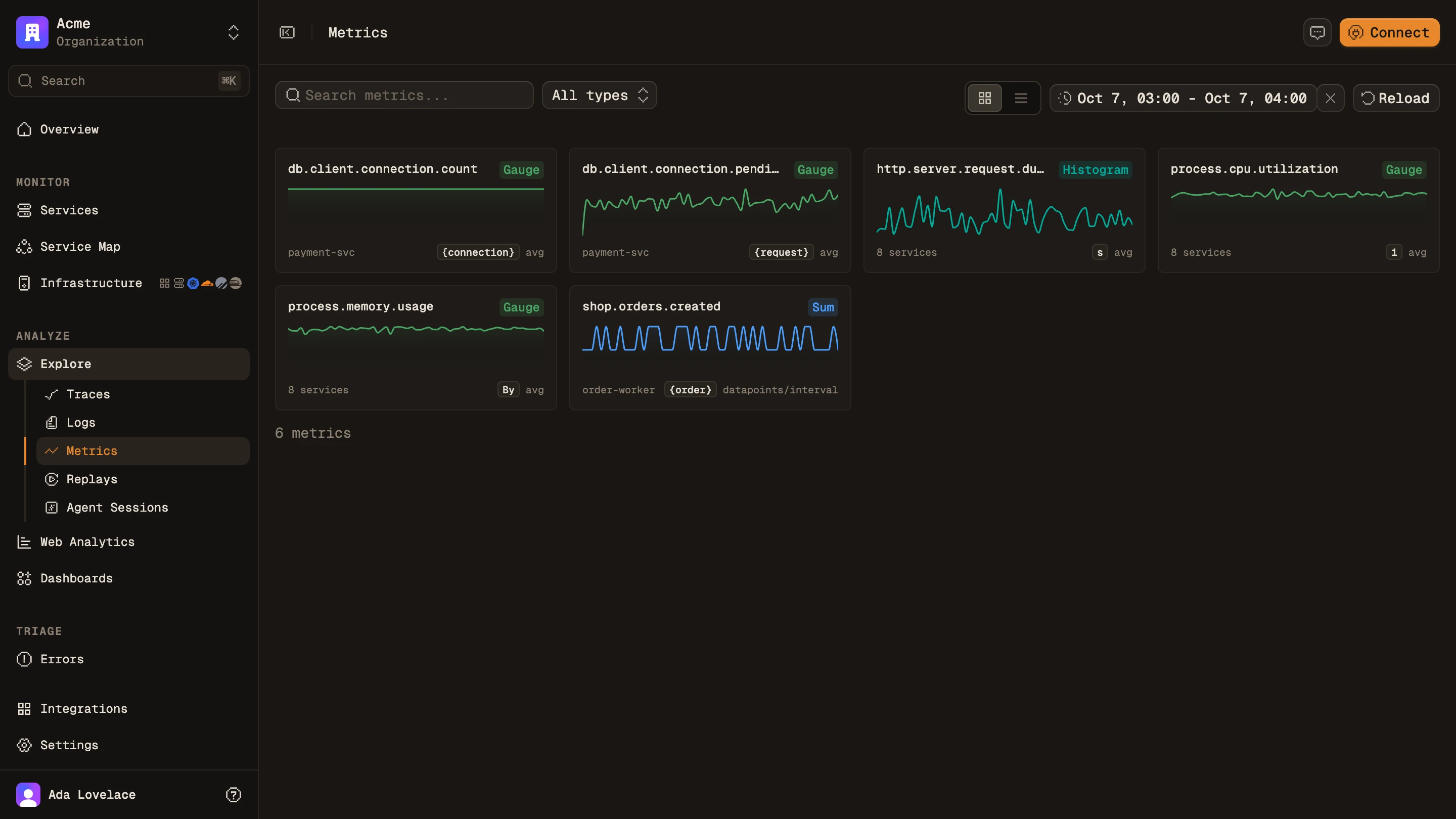Click the Errors alert icon
This screenshot has width=1456, height=819.
coord(24,659)
